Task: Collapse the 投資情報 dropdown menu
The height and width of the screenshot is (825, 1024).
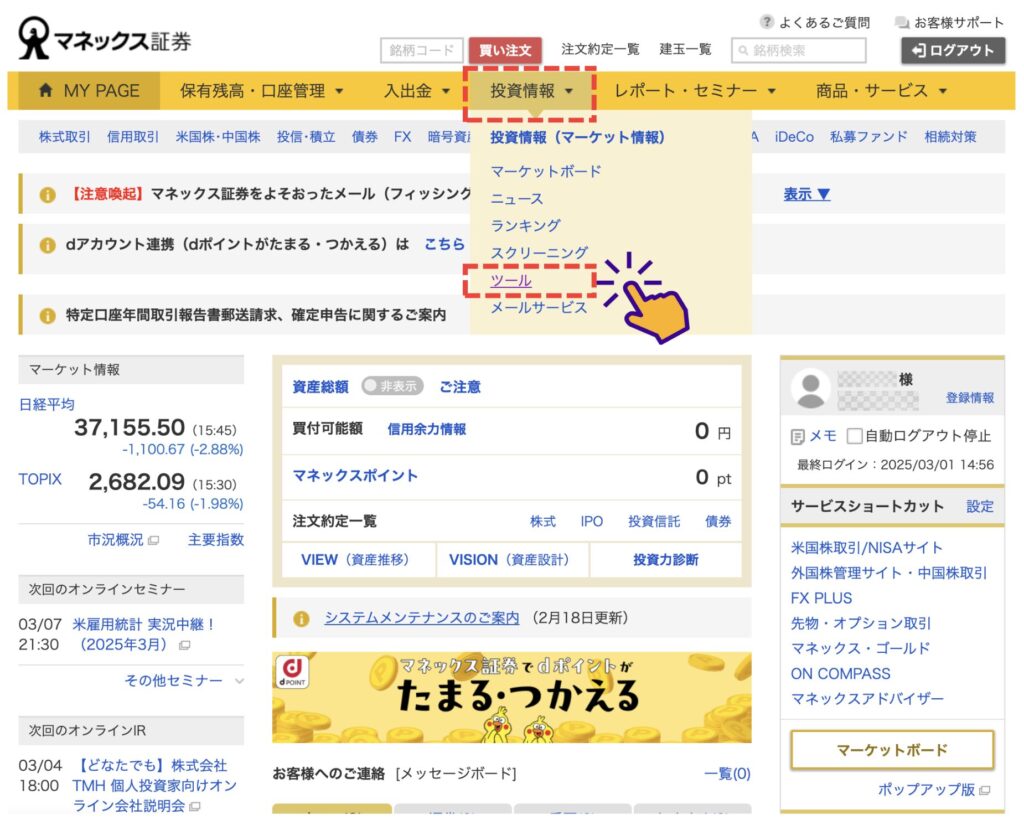Action: click(530, 91)
